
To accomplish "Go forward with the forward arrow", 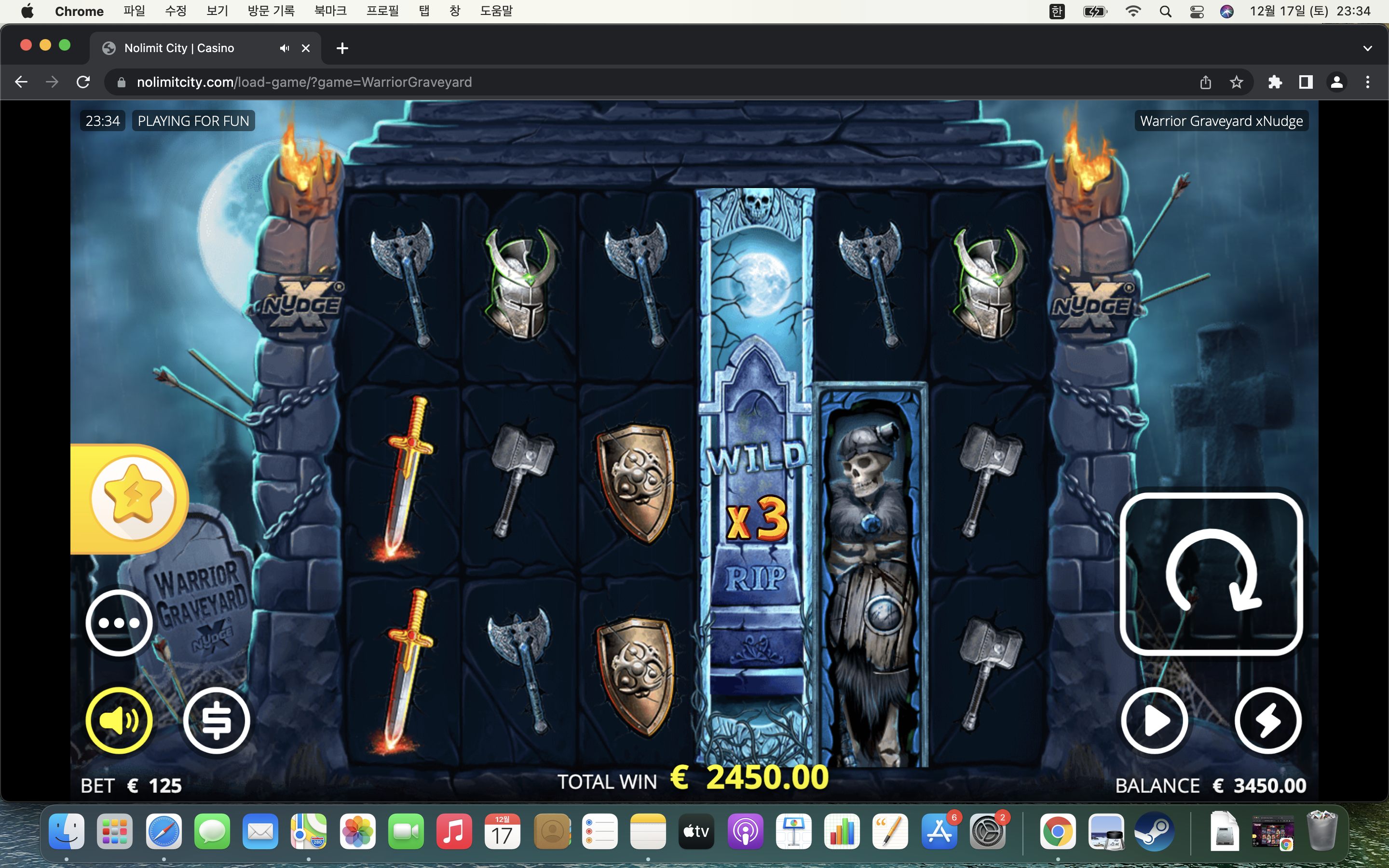I will click(52, 82).
